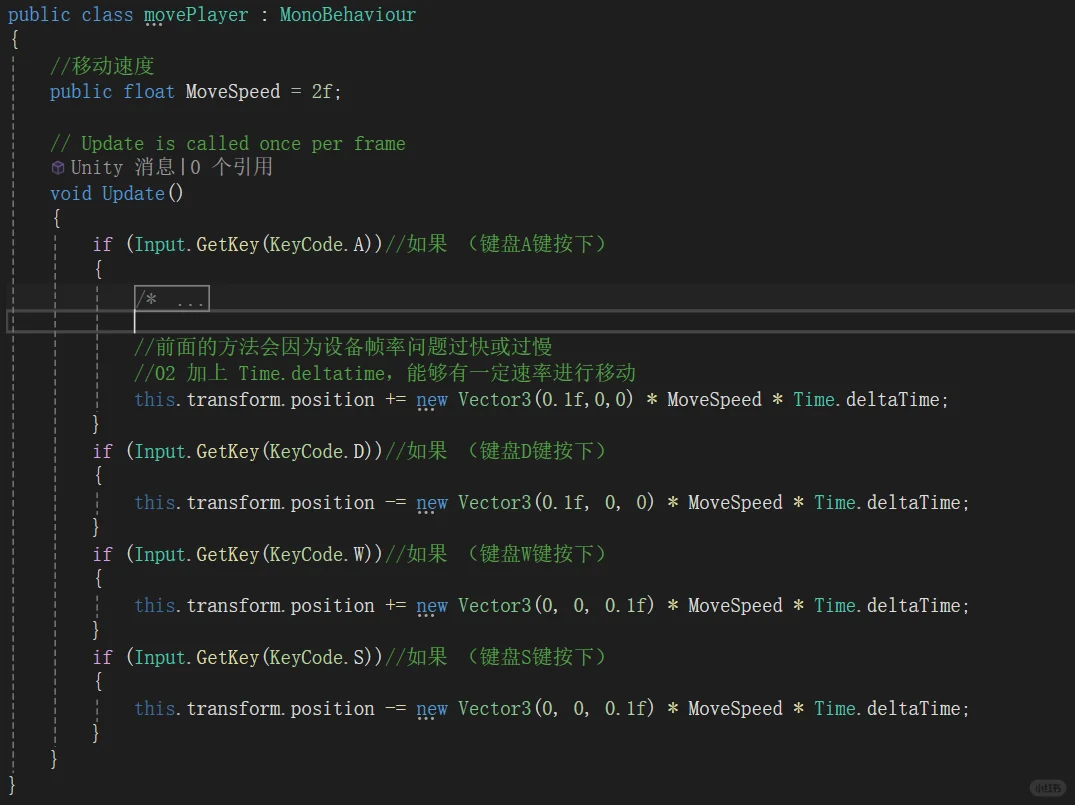
Task: Select the movePlayer class name
Action: point(196,14)
